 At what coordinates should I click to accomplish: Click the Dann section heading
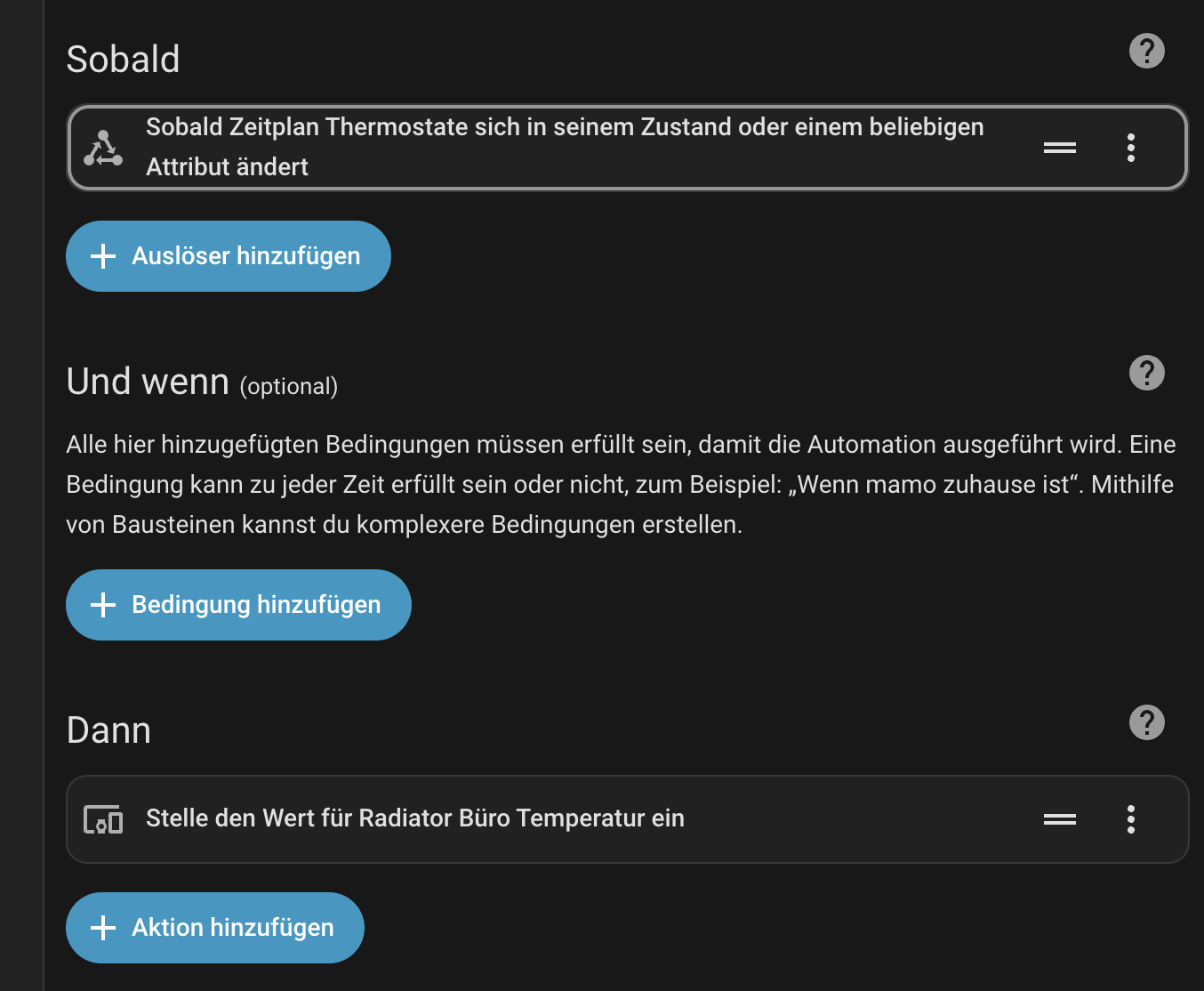(108, 730)
